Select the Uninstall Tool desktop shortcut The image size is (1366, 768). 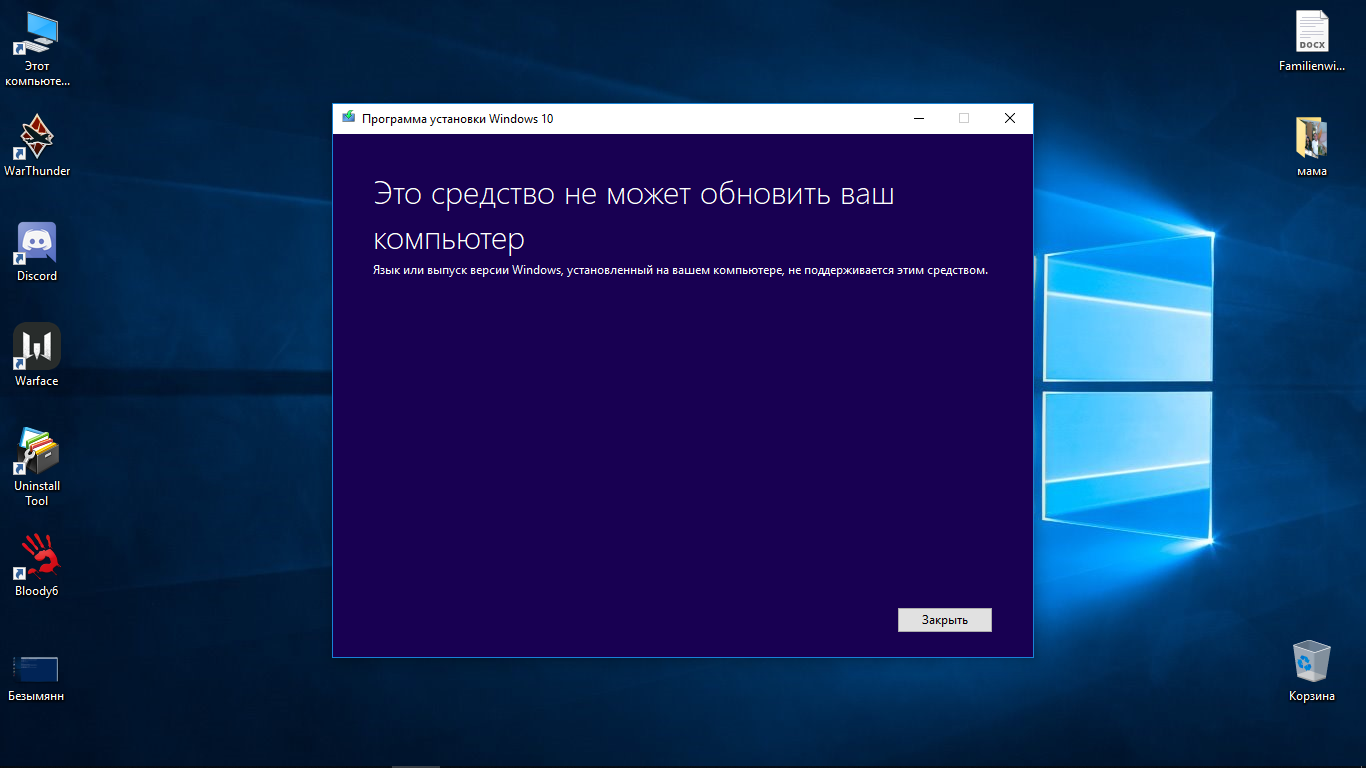click(x=37, y=467)
